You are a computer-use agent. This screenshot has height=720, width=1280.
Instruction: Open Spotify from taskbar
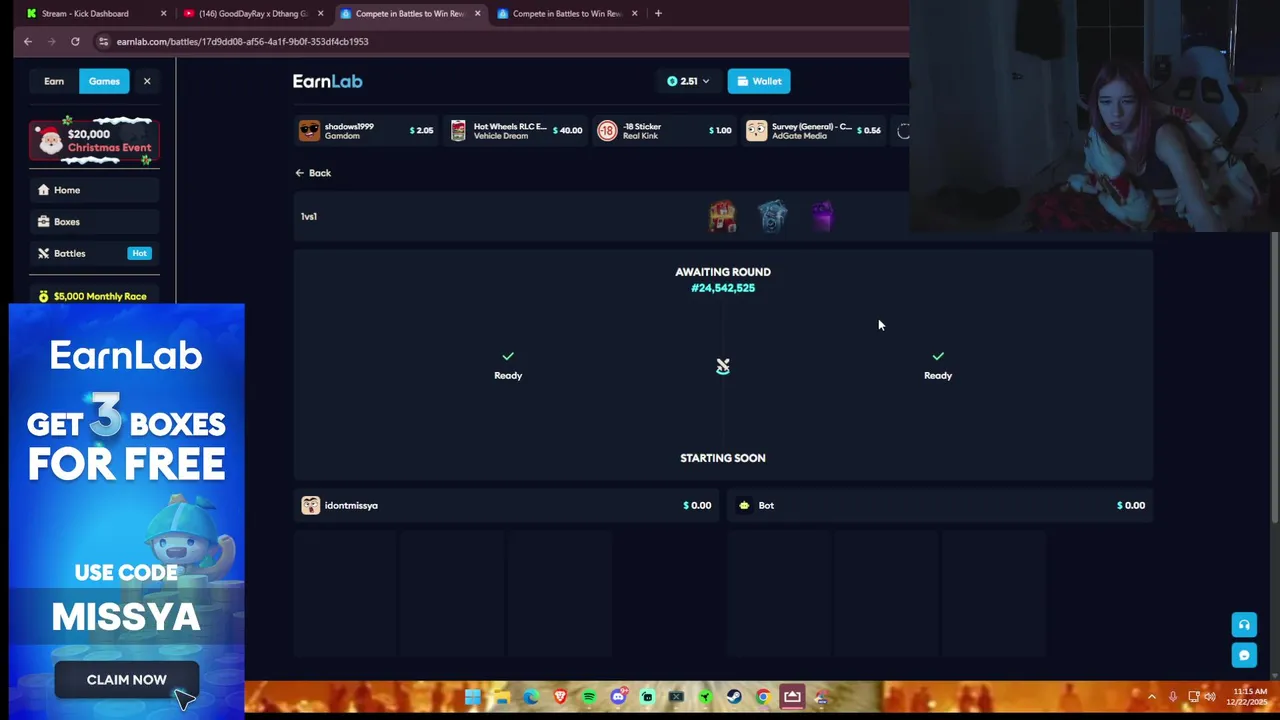click(x=589, y=697)
